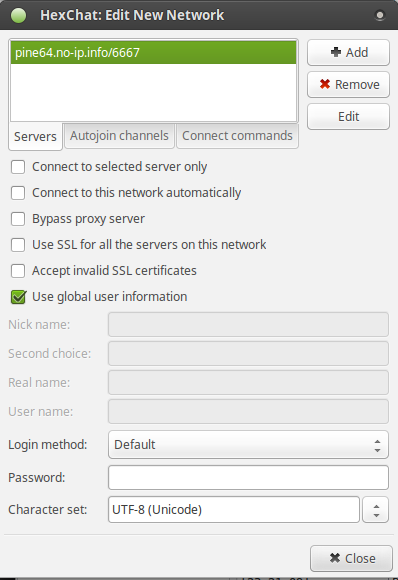The image size is (398, 580).
Task: Switch to Autojoin channels tab
Action: coord(119,136)
